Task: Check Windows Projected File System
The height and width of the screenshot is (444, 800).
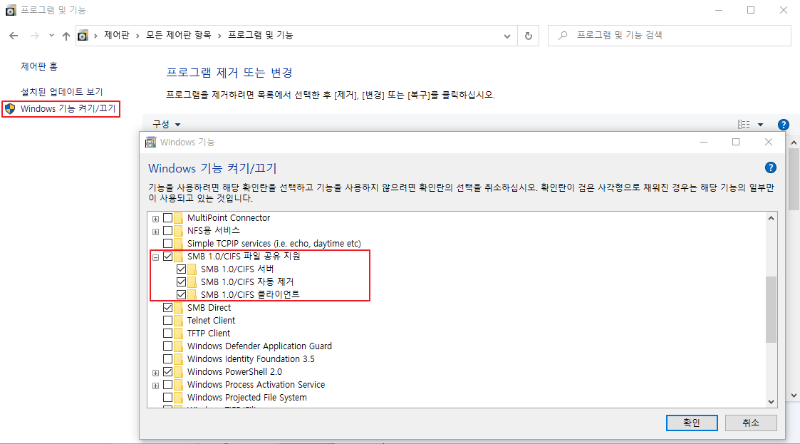Action: tap(168, 398)
